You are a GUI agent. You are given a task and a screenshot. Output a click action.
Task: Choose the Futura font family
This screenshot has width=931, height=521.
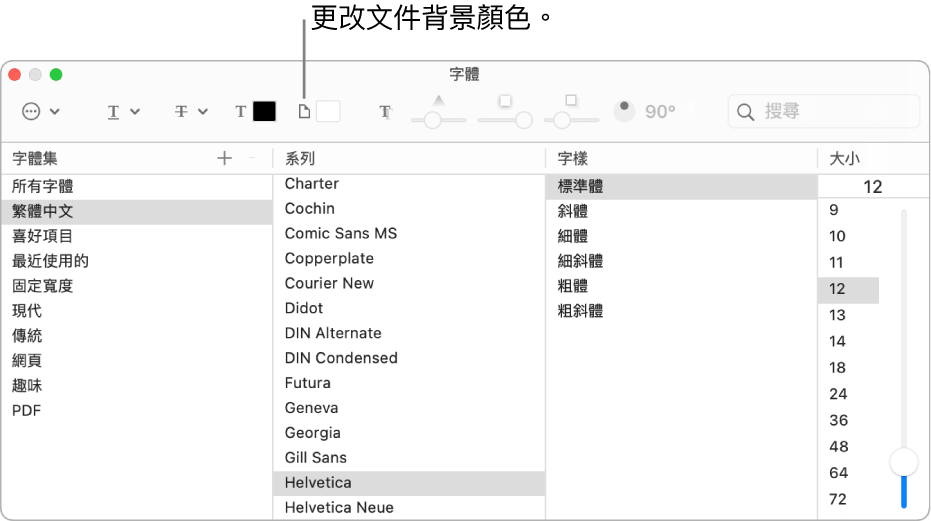408,384
